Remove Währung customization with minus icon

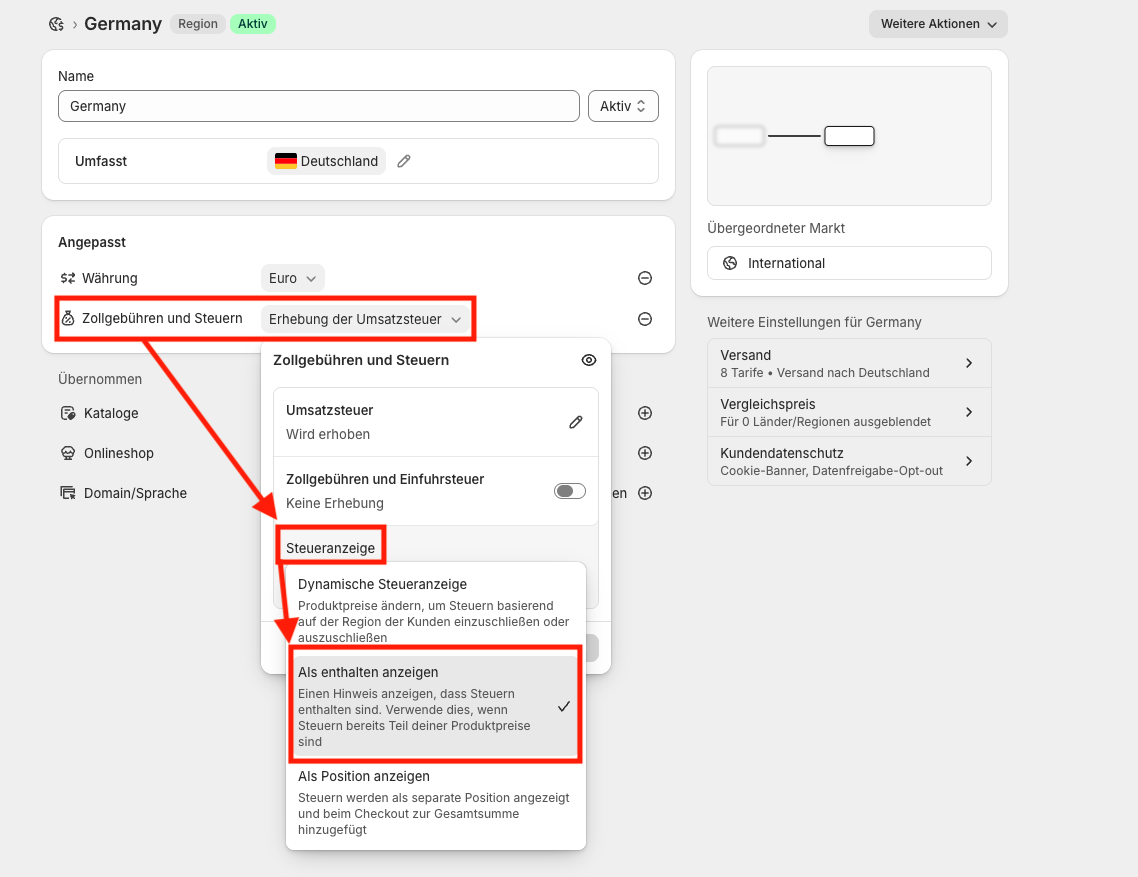click(x=645, y=279)
